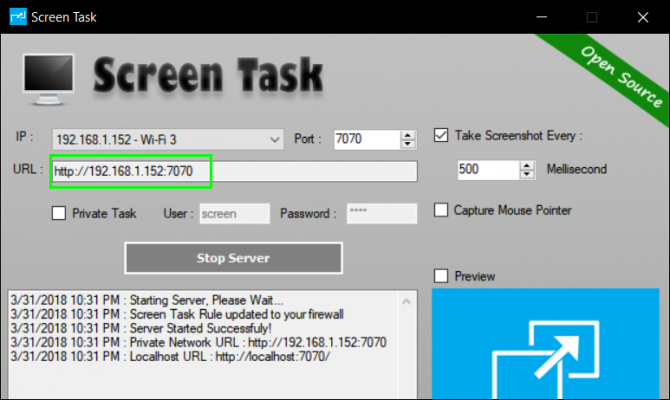Image resolution: width=670 pixels, height=400 pixels.
Task: Decrease the Port value with the down arrow
Action: (408, 144)
